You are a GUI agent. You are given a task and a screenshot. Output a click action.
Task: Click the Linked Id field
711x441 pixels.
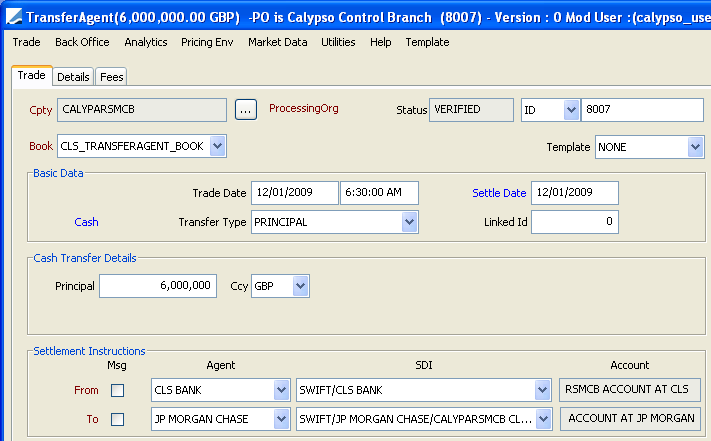[575, 222]
